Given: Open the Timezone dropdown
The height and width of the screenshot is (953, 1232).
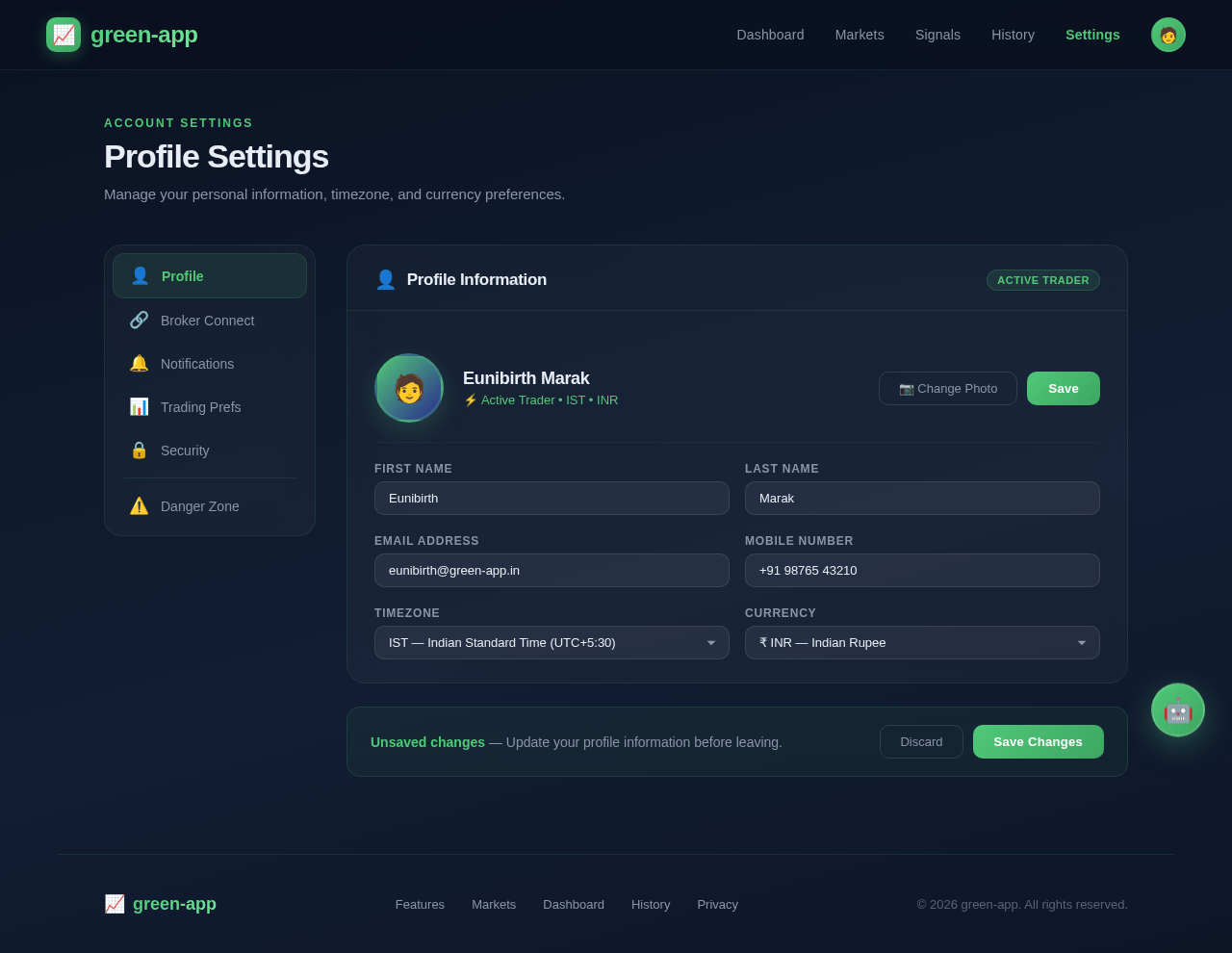Looking at the screenshot, I should pos(552,642).
